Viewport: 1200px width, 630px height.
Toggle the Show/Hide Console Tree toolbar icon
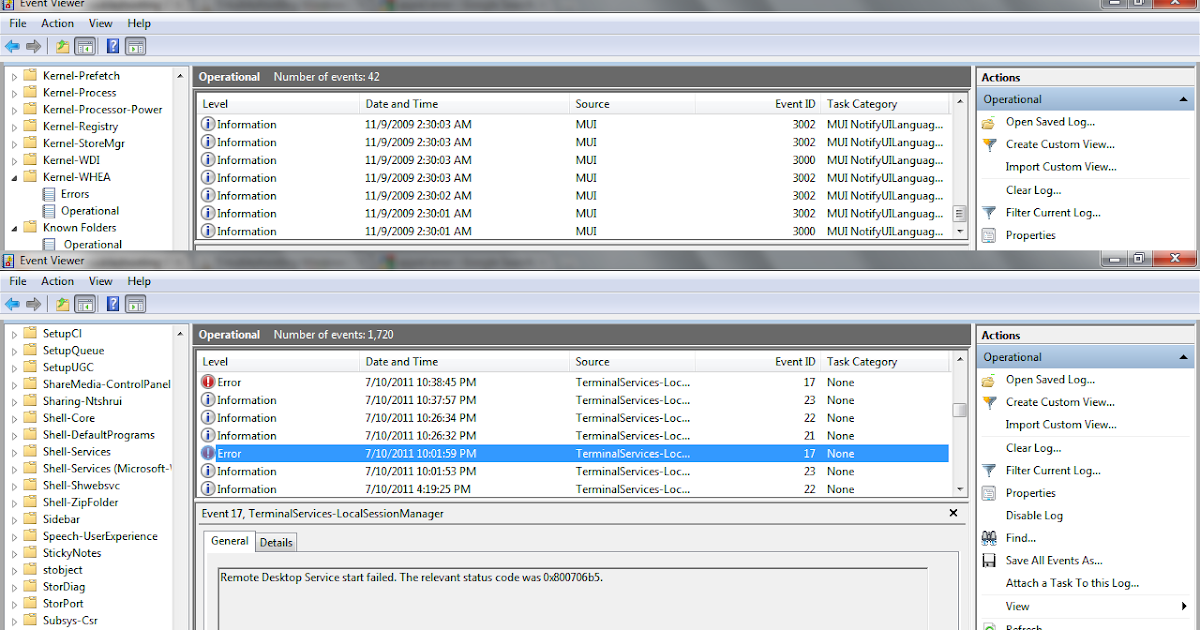coord(85,303)
